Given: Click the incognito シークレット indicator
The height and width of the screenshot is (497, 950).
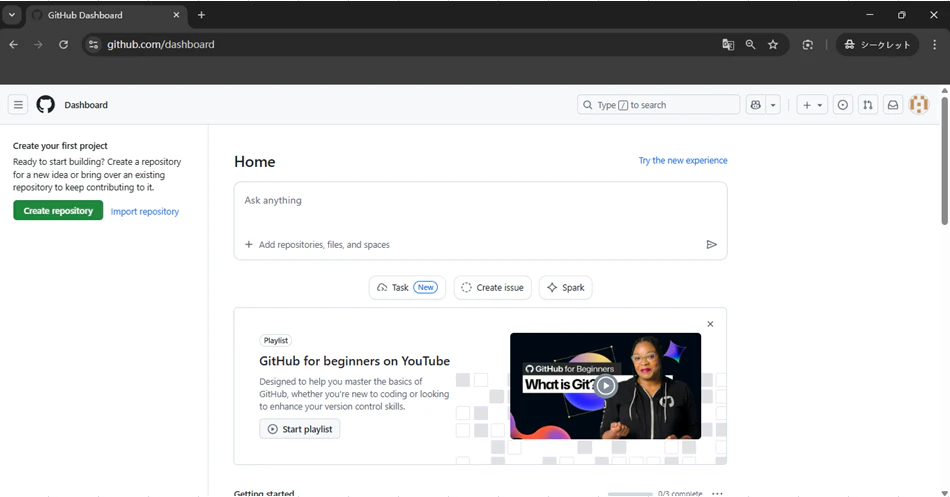Looking at the screenshot, I should coord(877,44).
